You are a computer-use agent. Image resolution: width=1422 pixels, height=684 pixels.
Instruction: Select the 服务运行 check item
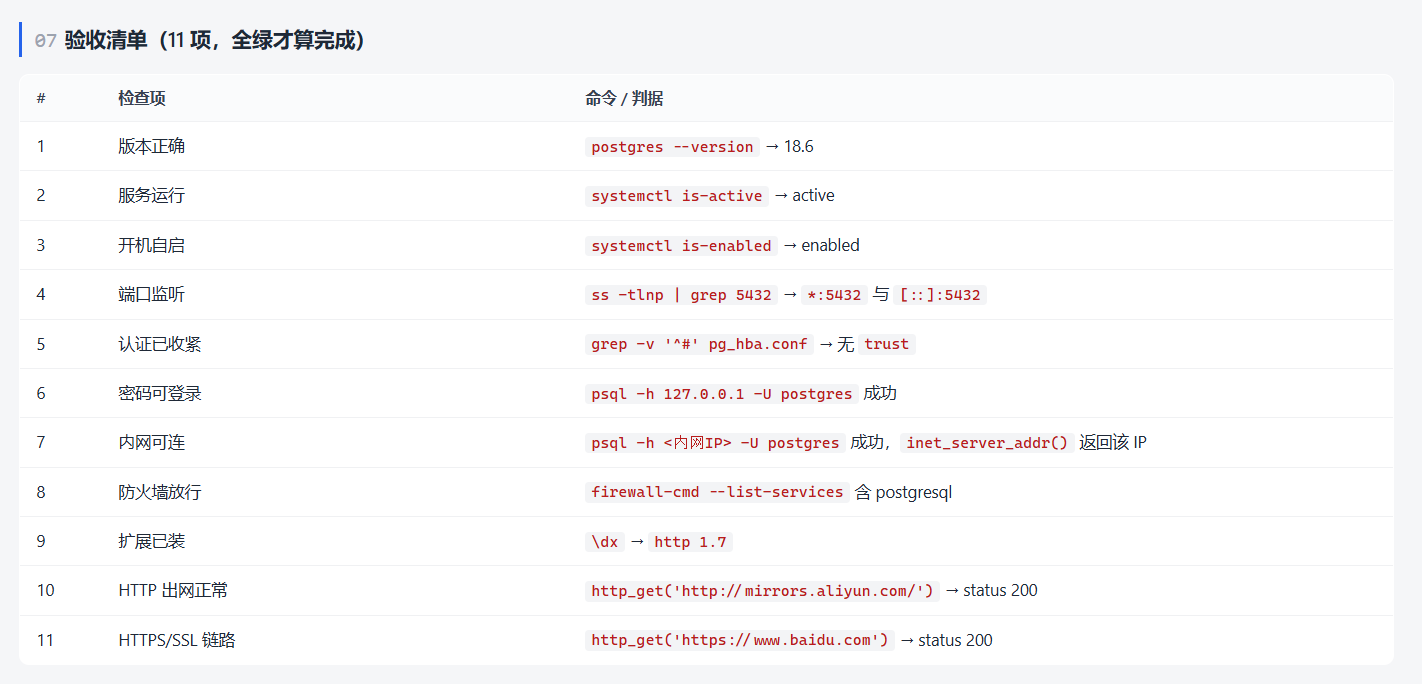(151, 195)
